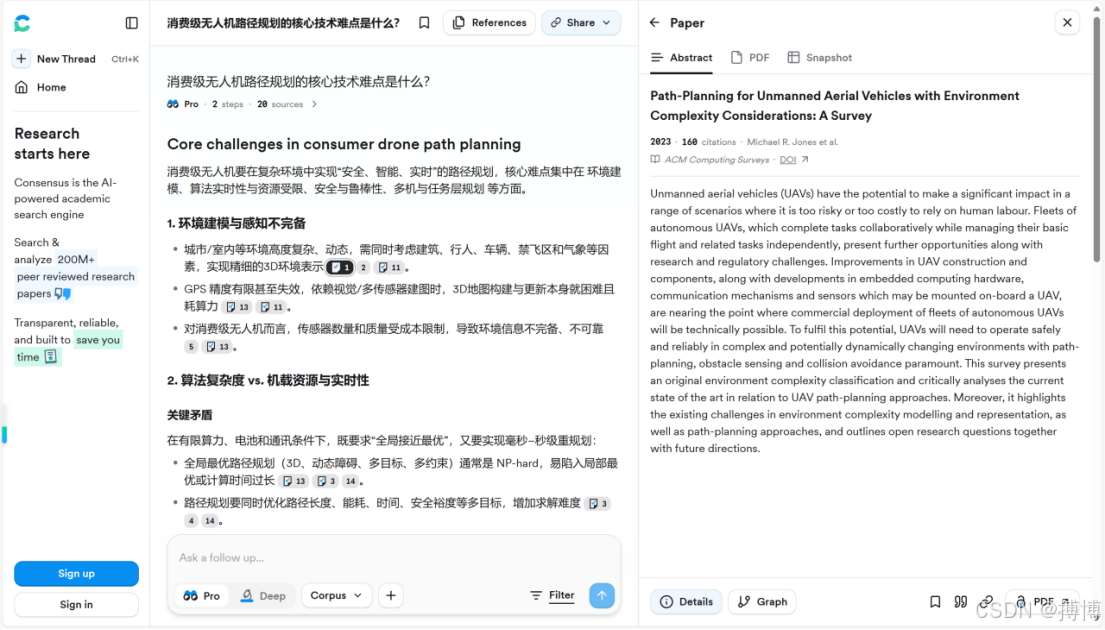Image resolution: width=1105 pixels, height=630 pixels.
Task: Click the thumbs icon beside 'papers'
Action: pos(63,294)
